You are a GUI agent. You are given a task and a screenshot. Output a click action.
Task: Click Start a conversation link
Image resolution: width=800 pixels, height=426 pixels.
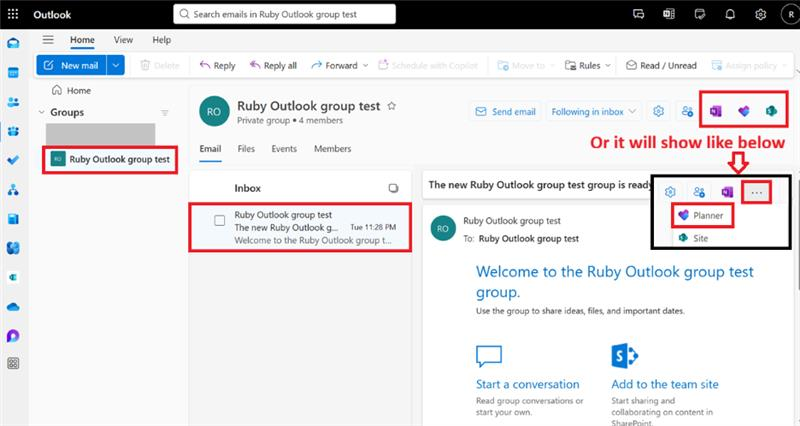tap(528, 384)
